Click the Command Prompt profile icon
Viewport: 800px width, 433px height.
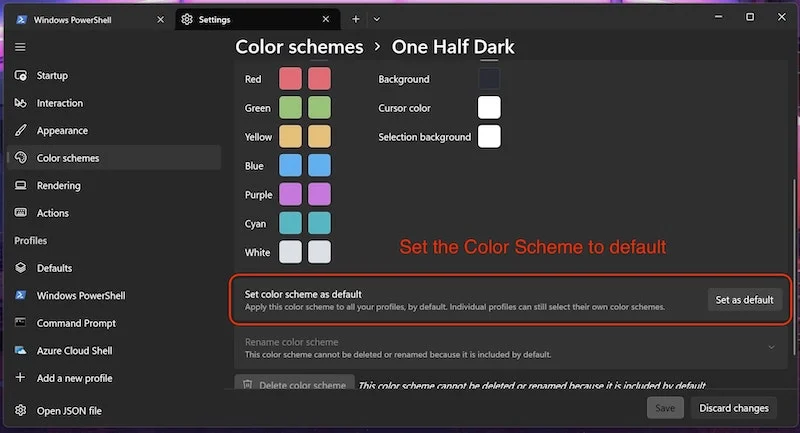pos(20,322)
